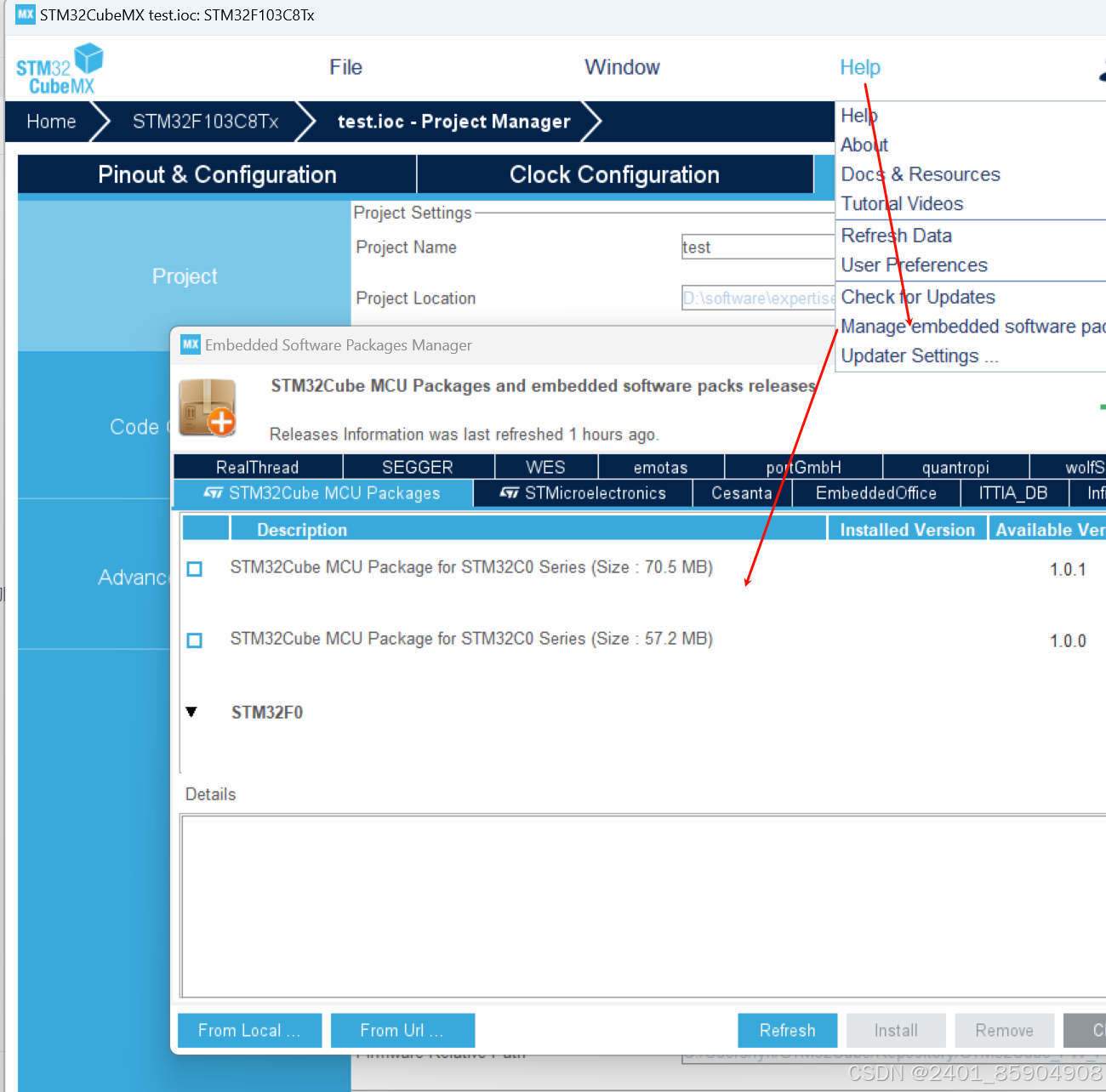Check the STM32C0 package version 1.0.1 checkbox
Viewport: 1106px width, 1092px height.
[195, 569]
